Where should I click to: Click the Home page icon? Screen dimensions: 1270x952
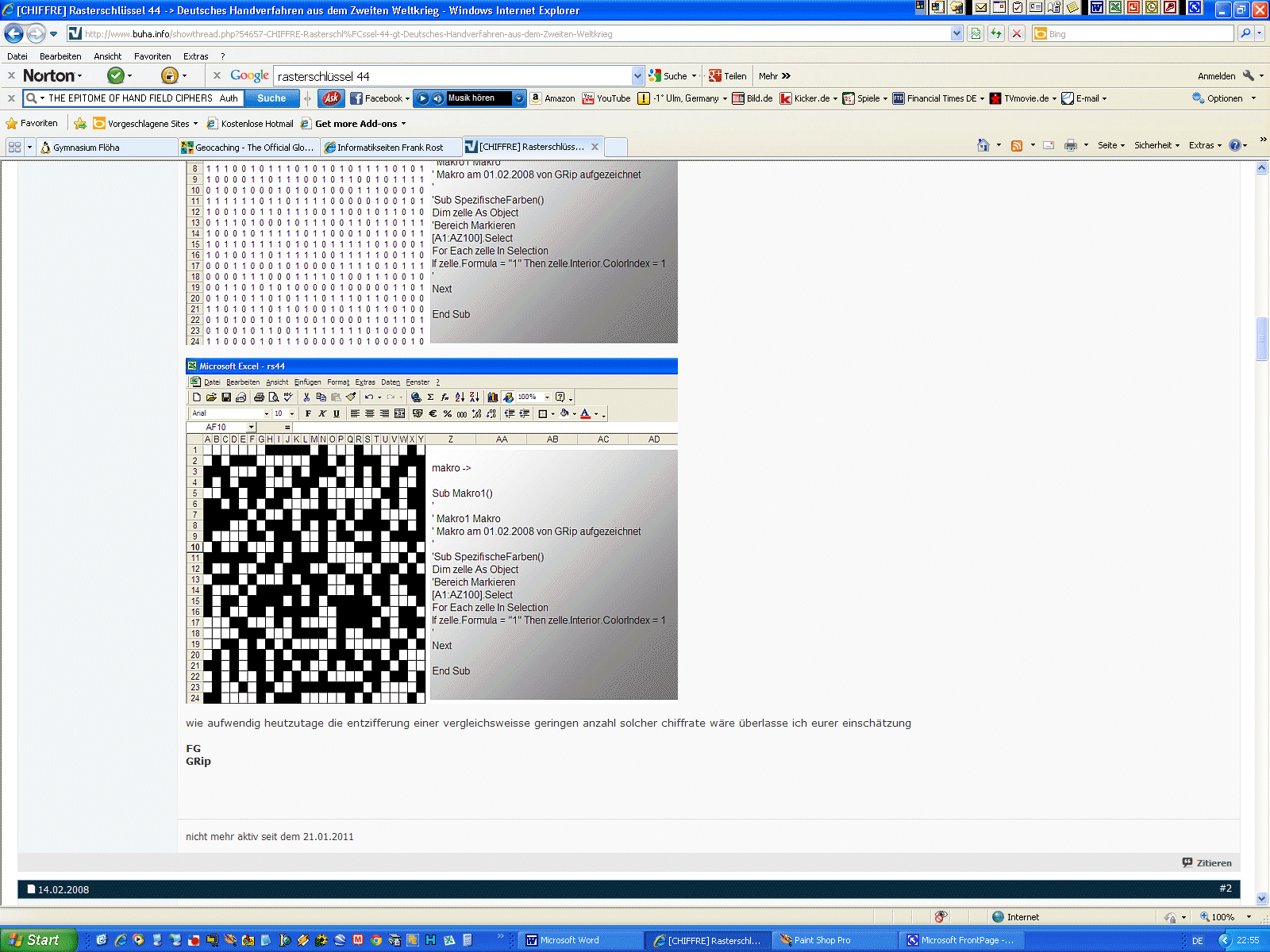pos(983,145)
